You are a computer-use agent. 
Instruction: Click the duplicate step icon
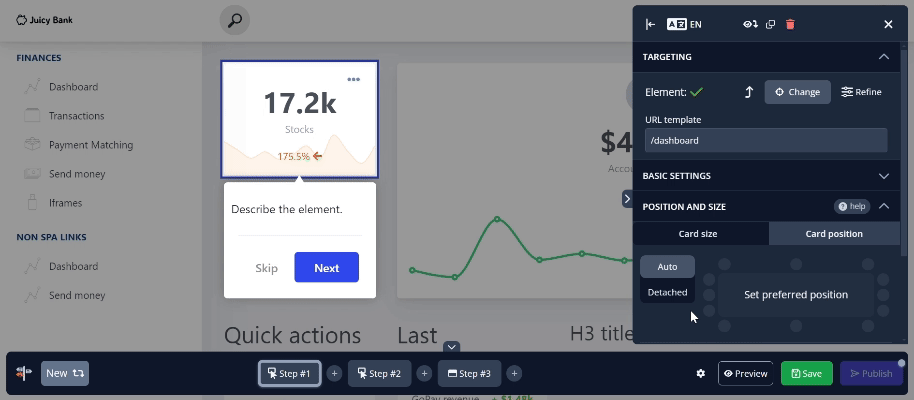pos(770,24)
